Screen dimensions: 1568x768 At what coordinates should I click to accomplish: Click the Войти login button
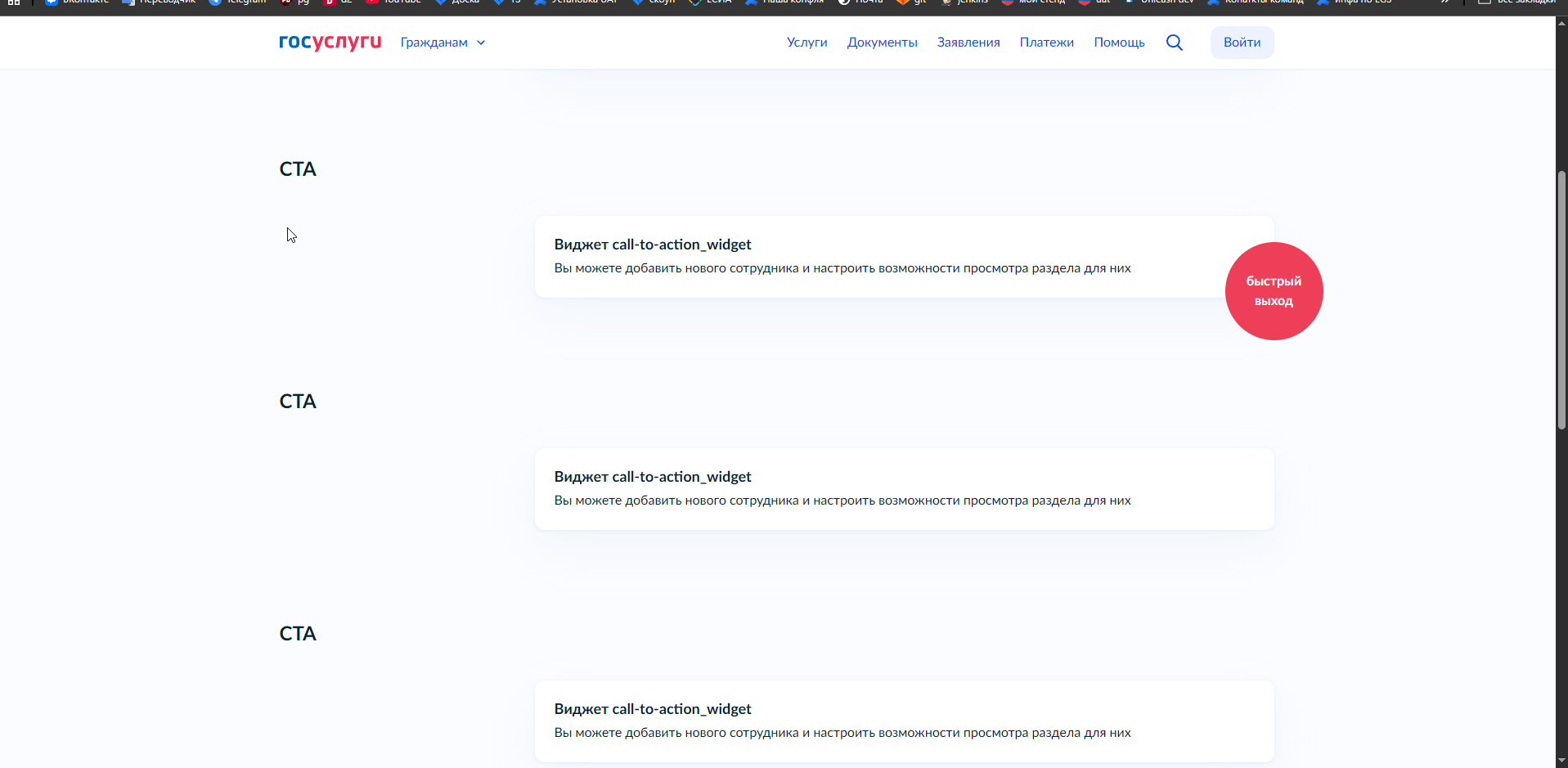(x=1242, y=43)
